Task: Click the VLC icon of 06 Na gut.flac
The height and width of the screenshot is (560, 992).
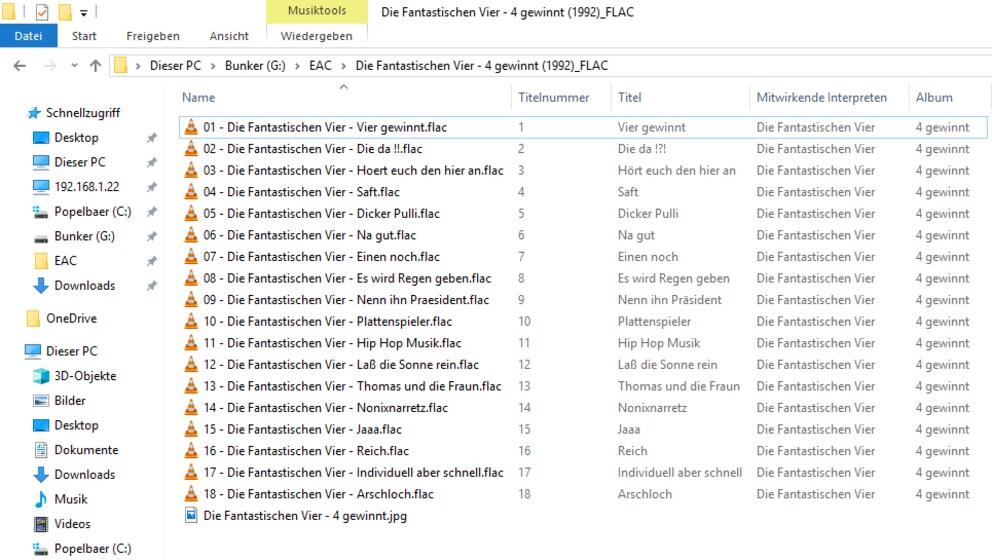Action: 191,235
